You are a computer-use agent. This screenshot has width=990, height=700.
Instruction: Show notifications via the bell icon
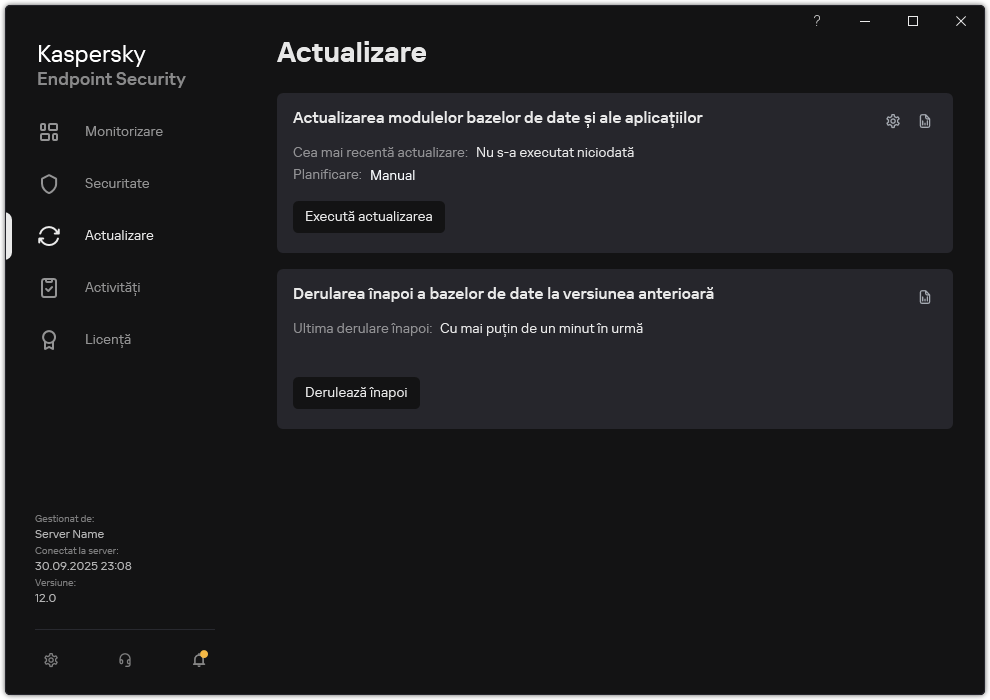[x=199, y=660]
